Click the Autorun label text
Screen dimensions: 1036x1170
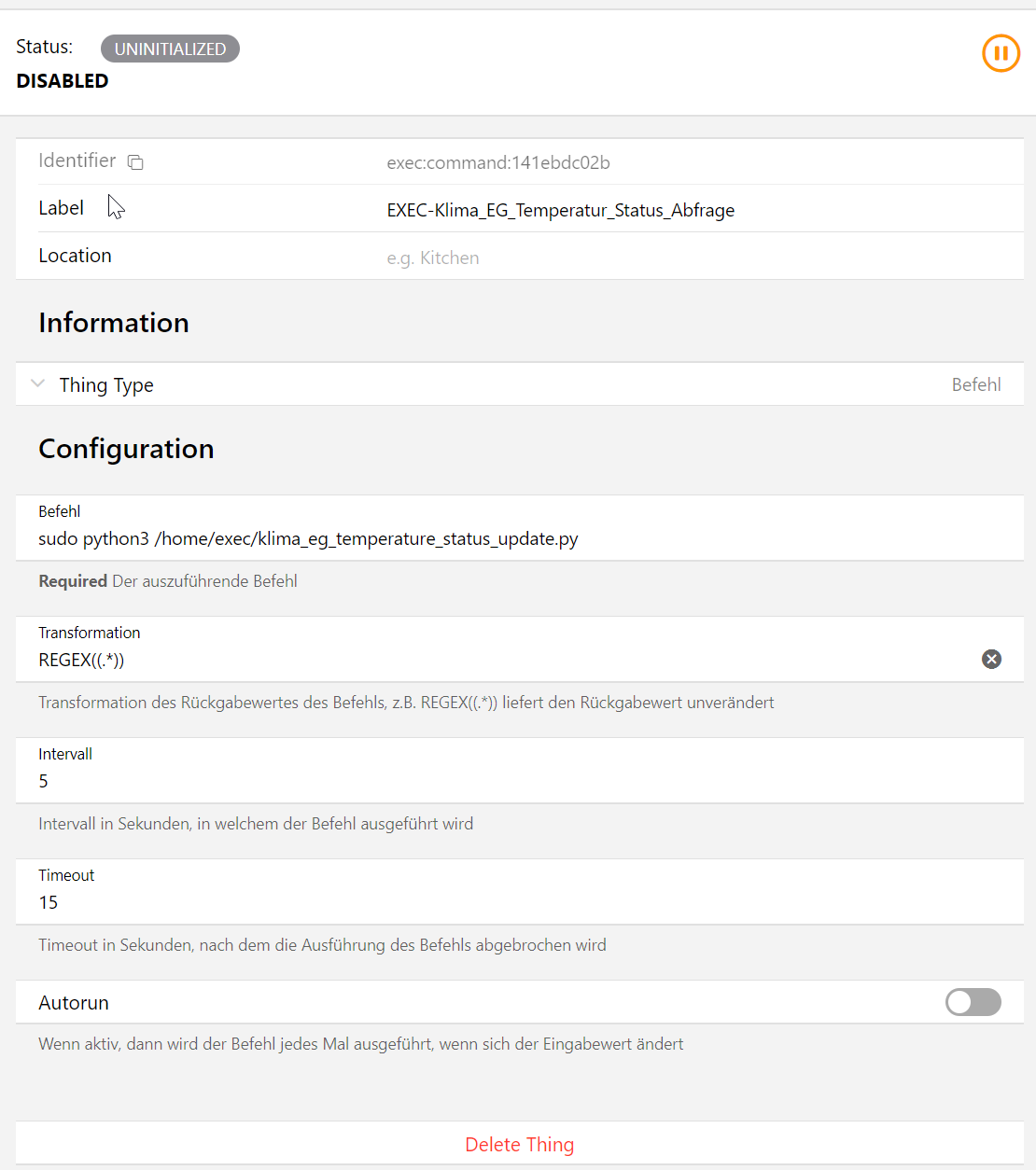74,1003
